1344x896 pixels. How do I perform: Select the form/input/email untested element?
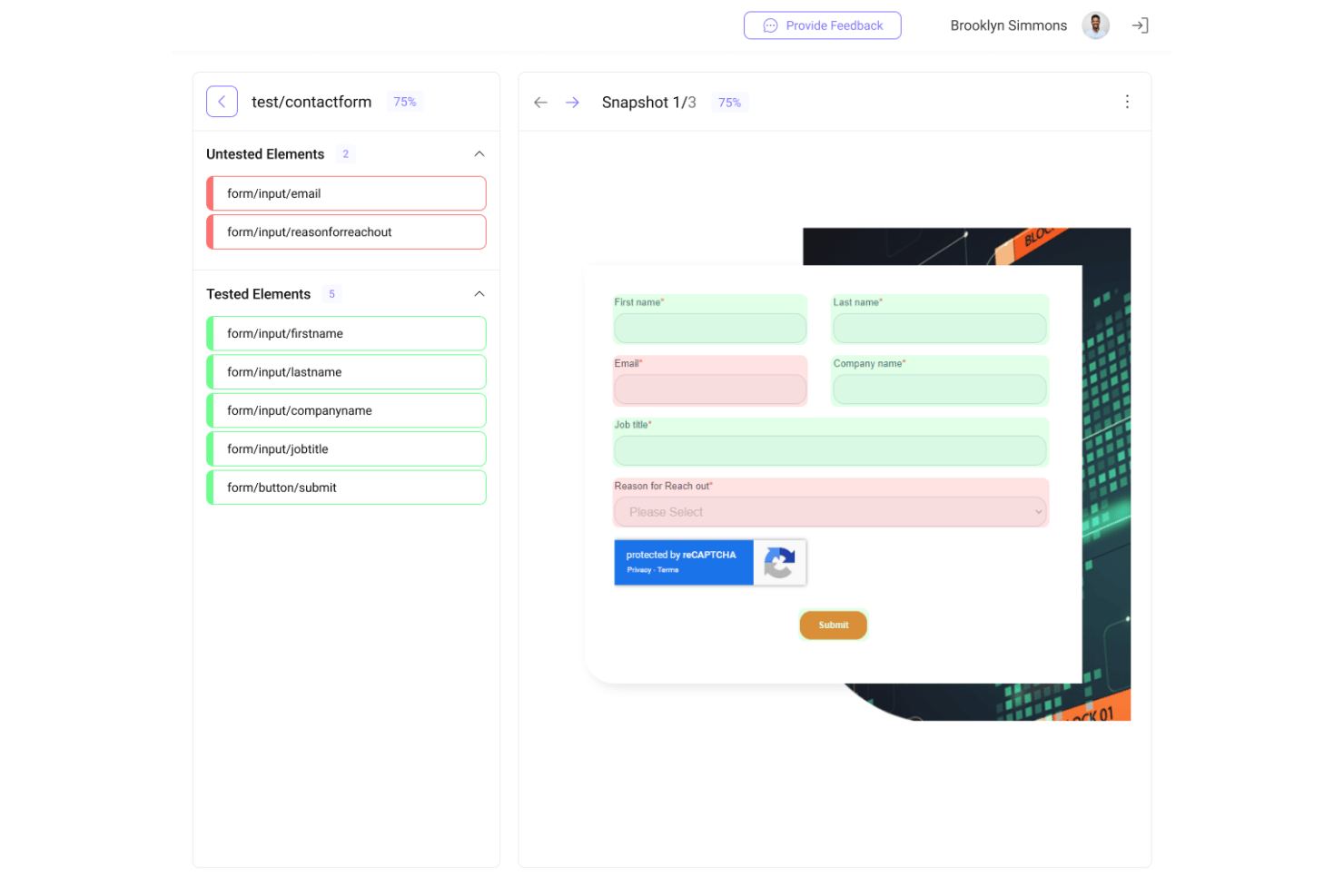(346, 193)
